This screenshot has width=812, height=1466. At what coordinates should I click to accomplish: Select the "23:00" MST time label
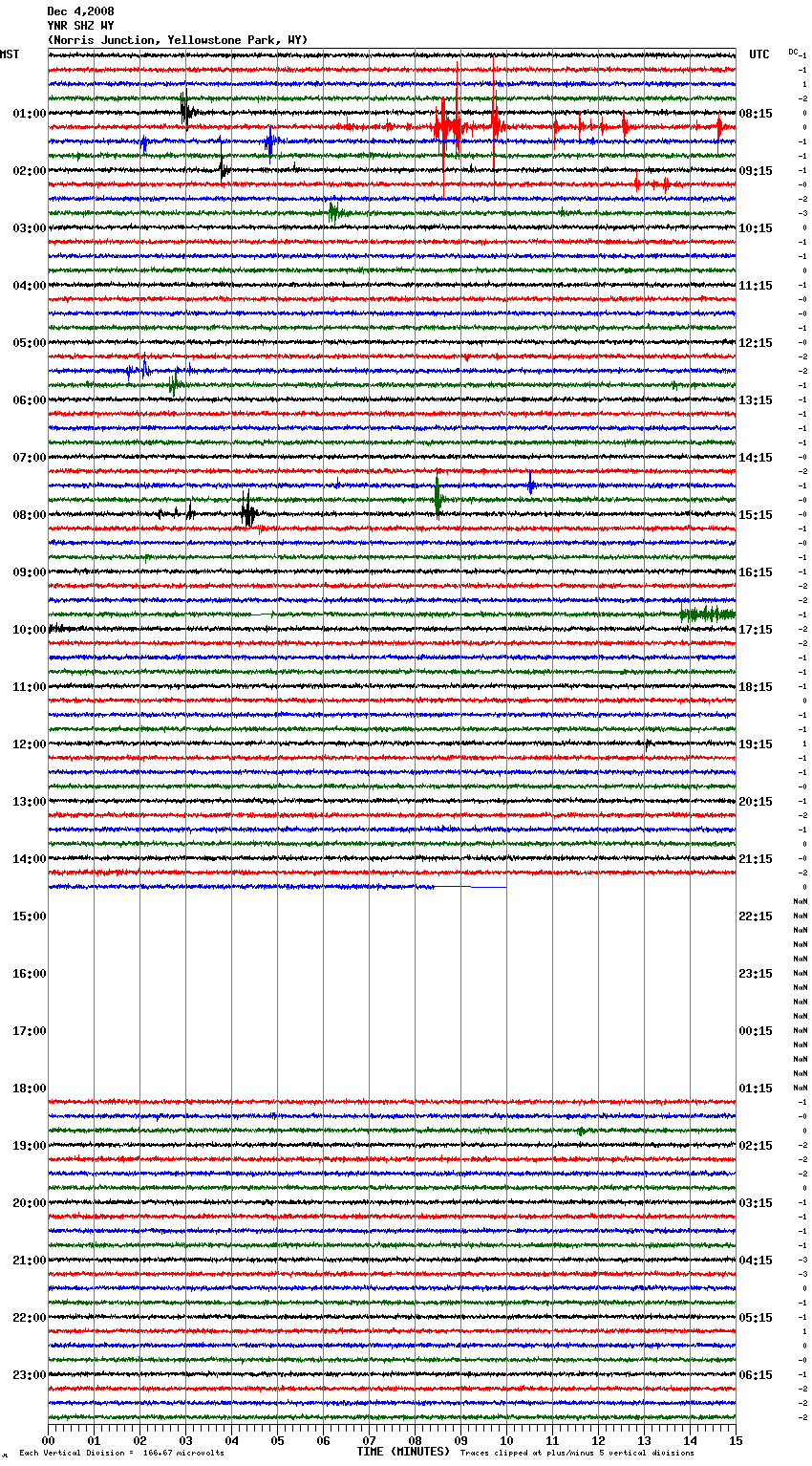30,1375
